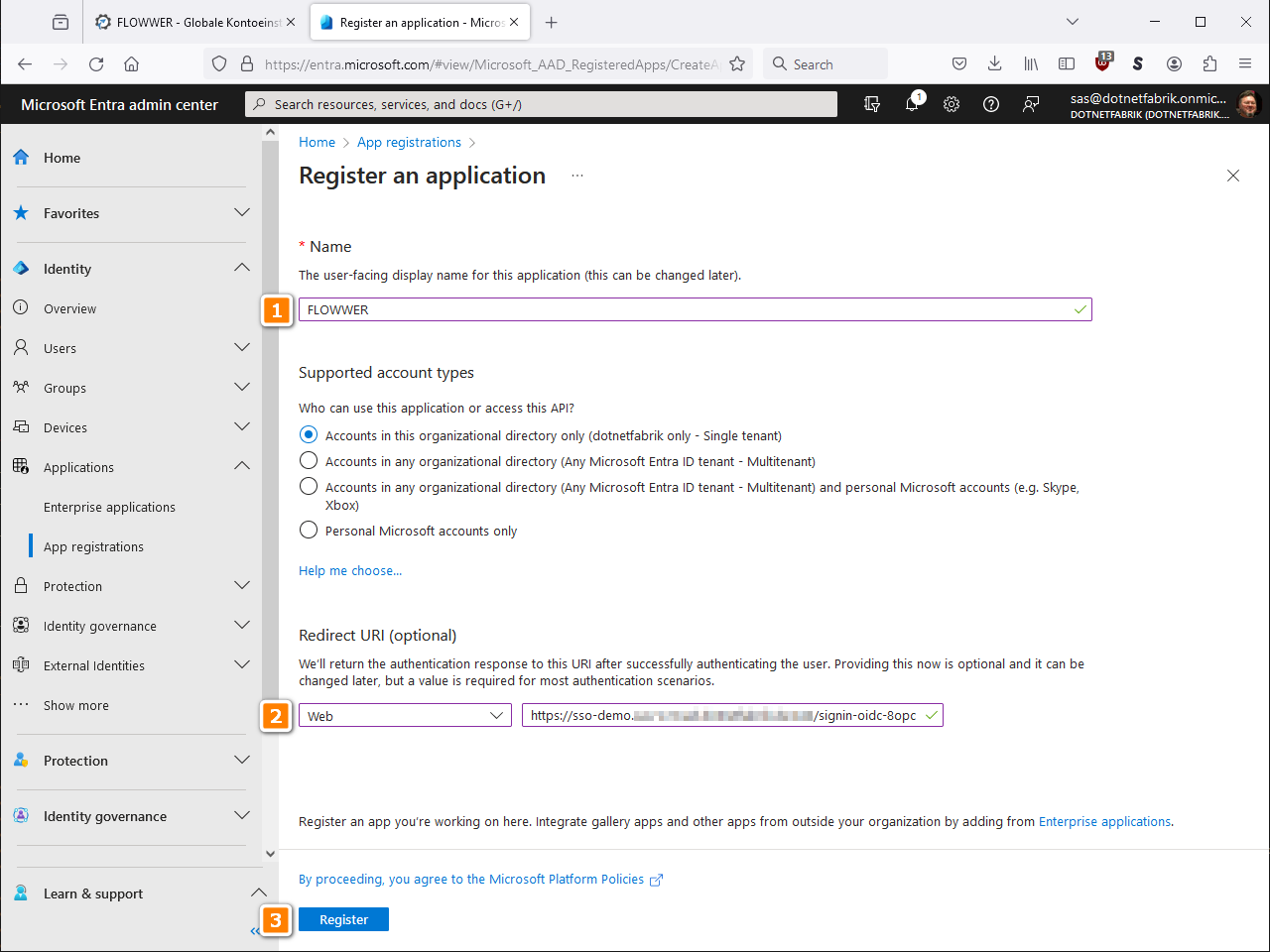Click the Register button

tap(343, 920)
